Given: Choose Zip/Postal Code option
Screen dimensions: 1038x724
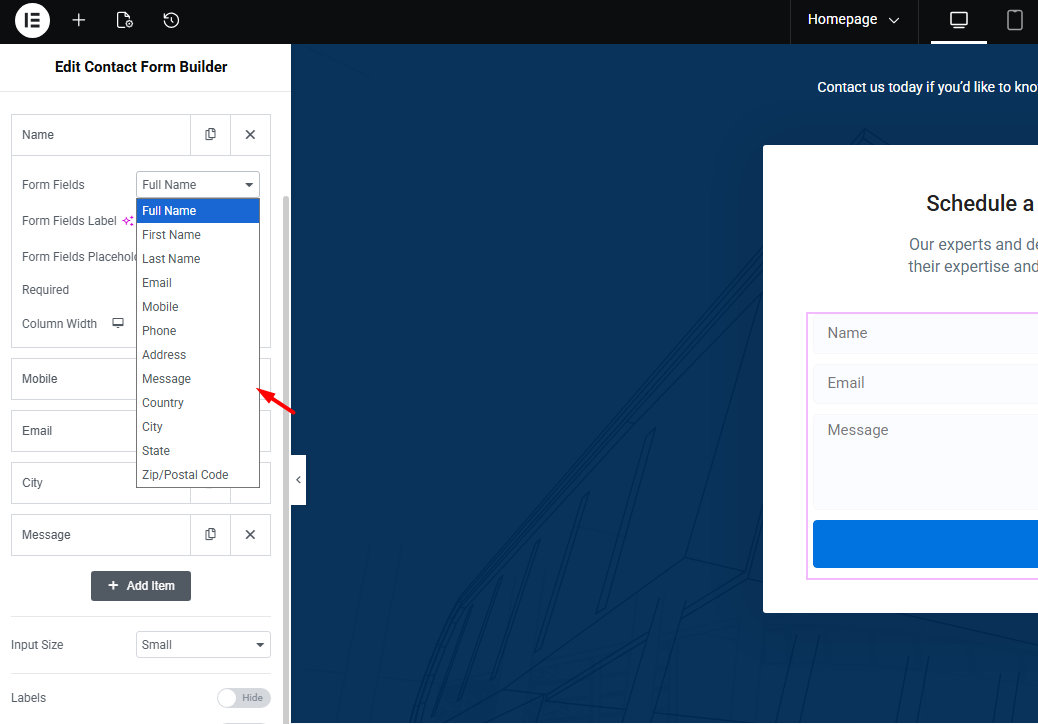Looking at the screenshot, I should [185, 475].
